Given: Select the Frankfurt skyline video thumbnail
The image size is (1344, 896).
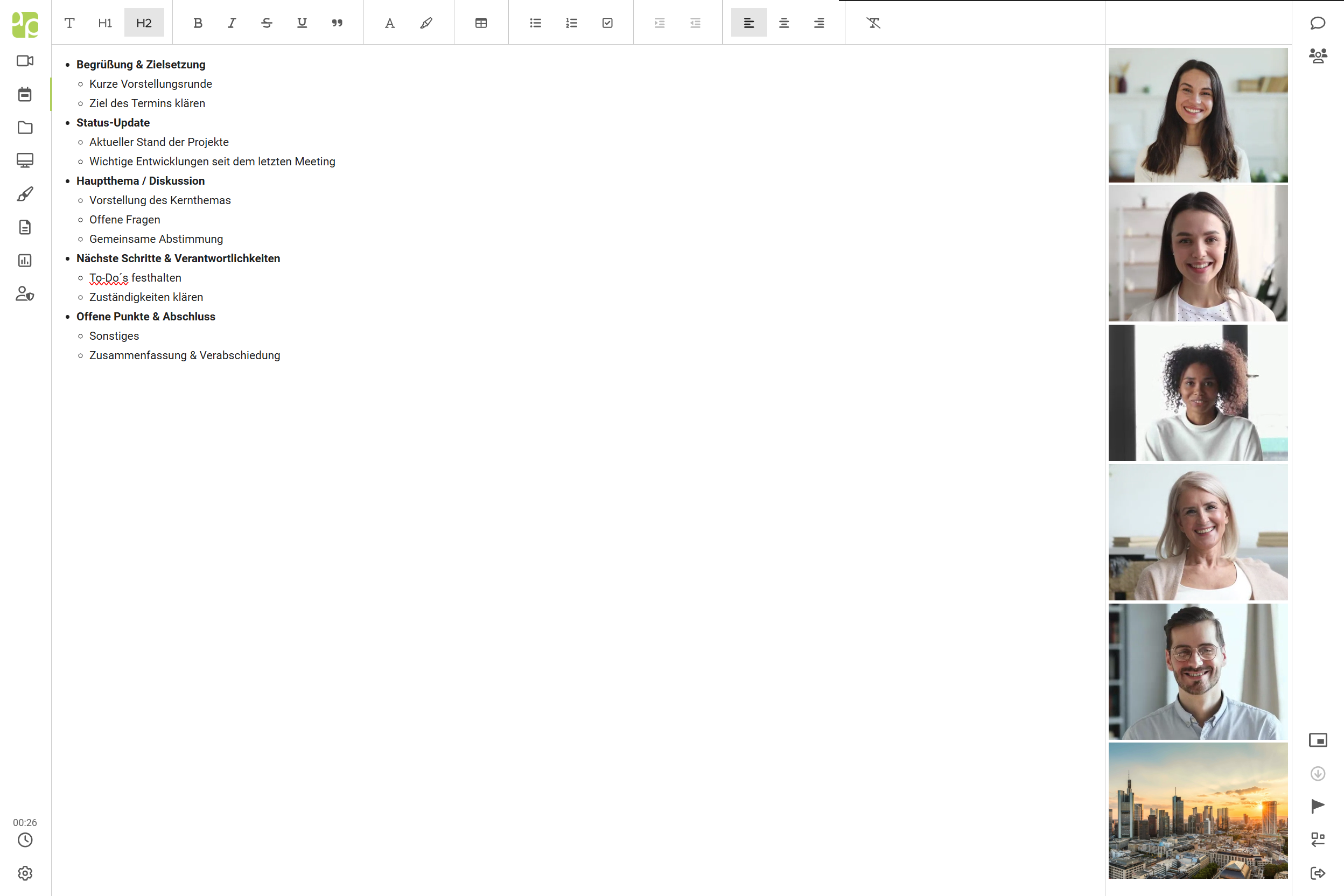Looking at the screenshot, I should click(1198, 810).
